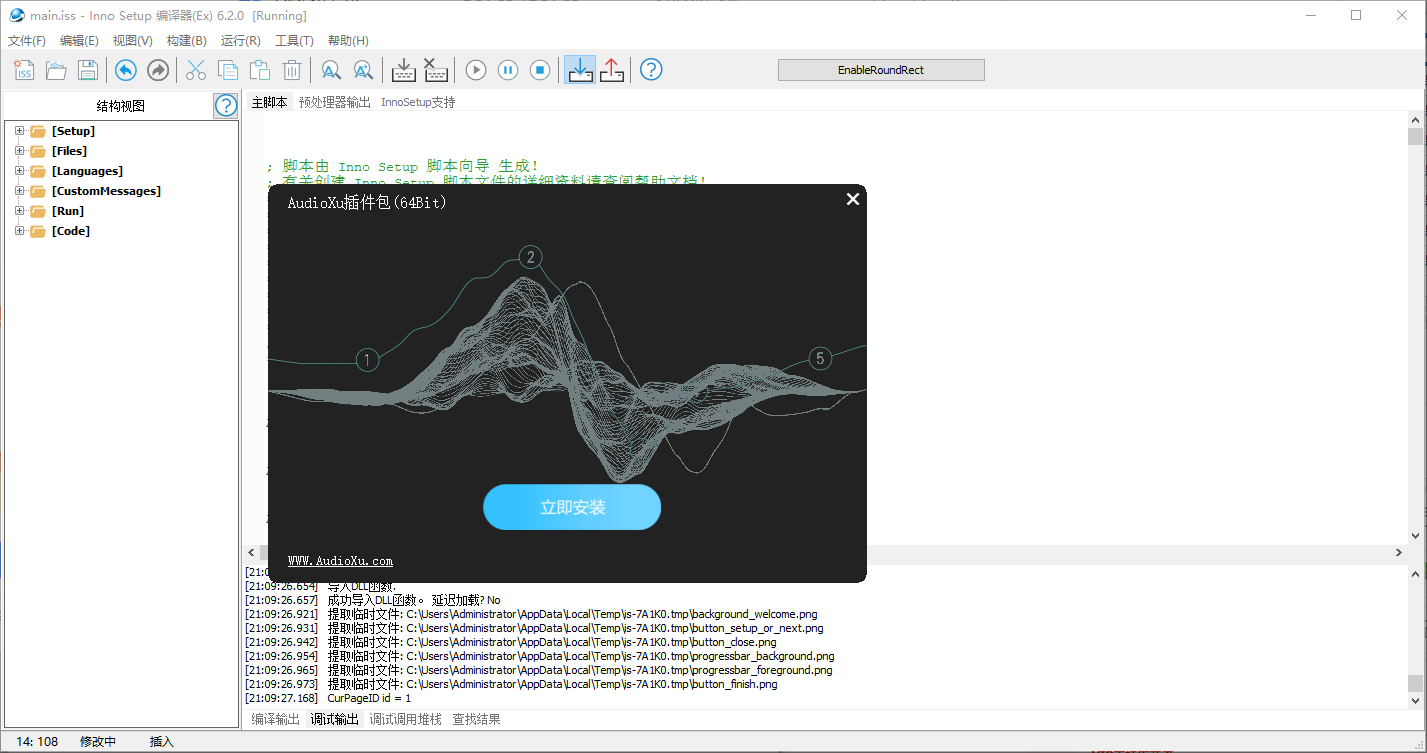Stop the running setup with the stop button
Image resolution: width=1427 pixels, height=753 pixels.
[540, 70]
